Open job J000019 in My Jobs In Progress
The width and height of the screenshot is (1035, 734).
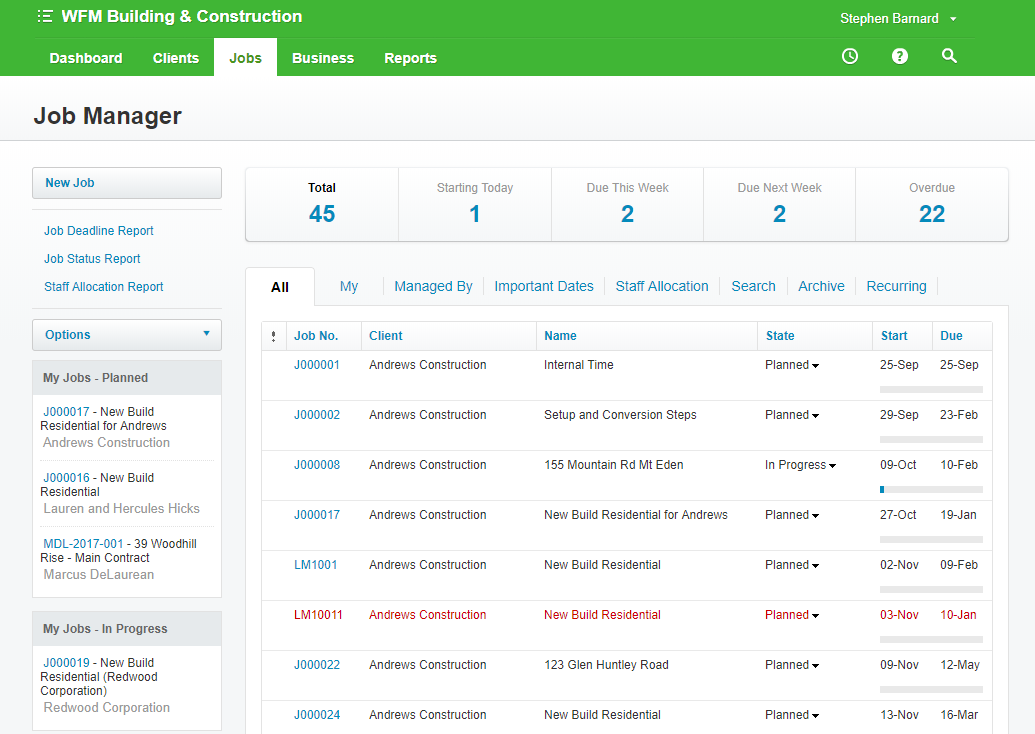66,663
